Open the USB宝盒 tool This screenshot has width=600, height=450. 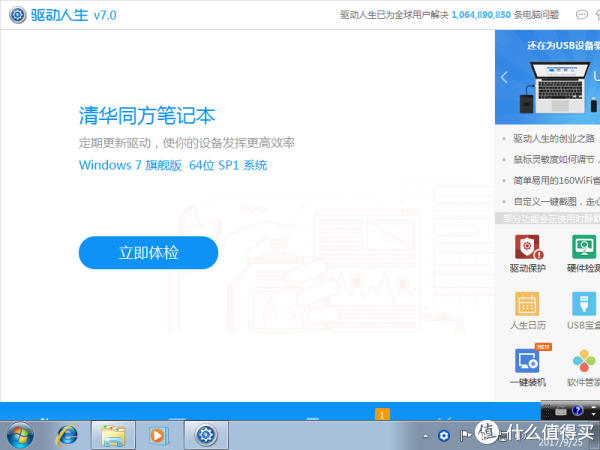click(583, 311)
